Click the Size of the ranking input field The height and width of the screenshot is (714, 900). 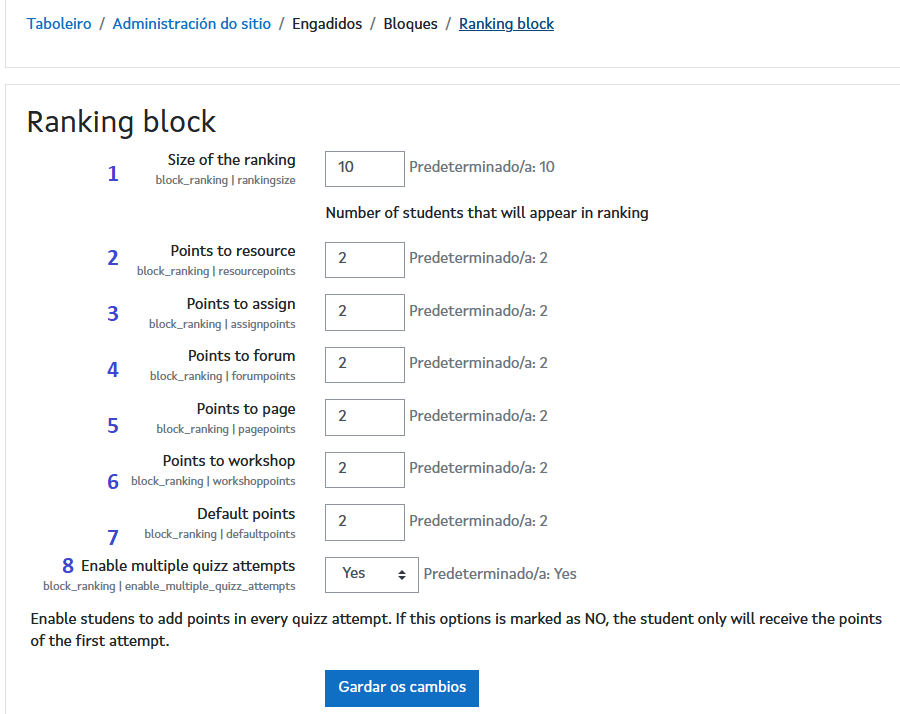(x=364, y=168)
